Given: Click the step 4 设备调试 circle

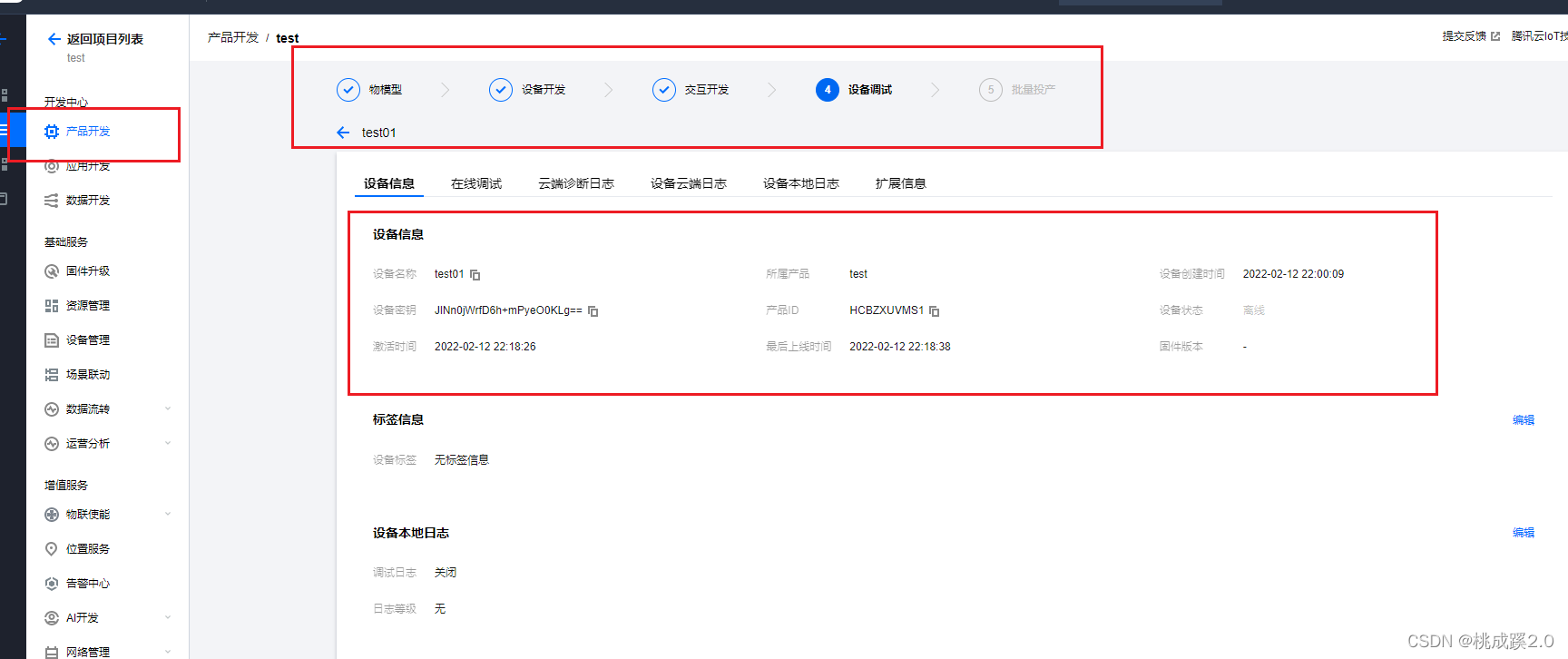Looking at the screenshot, I should pyautogui.click(x=828, y=90).
